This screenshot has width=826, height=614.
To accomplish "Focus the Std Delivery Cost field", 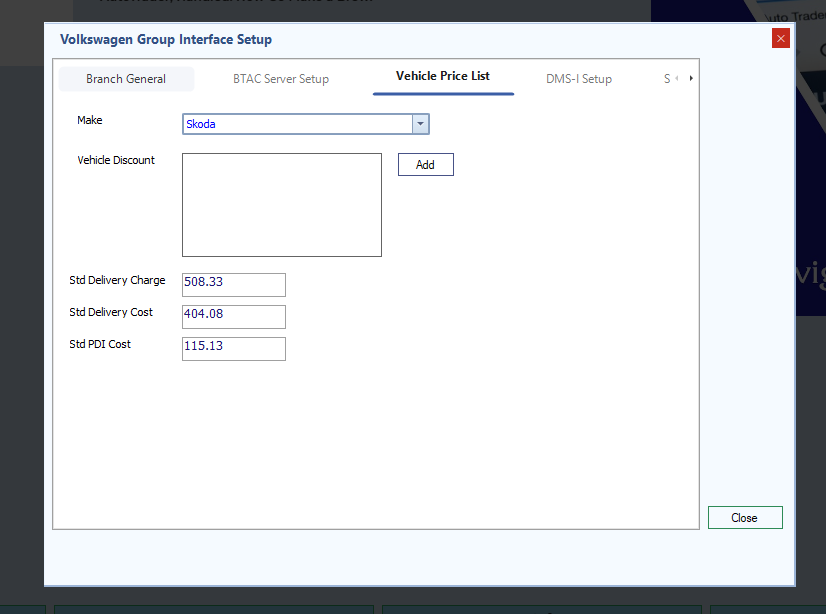I will pos(234,317).
